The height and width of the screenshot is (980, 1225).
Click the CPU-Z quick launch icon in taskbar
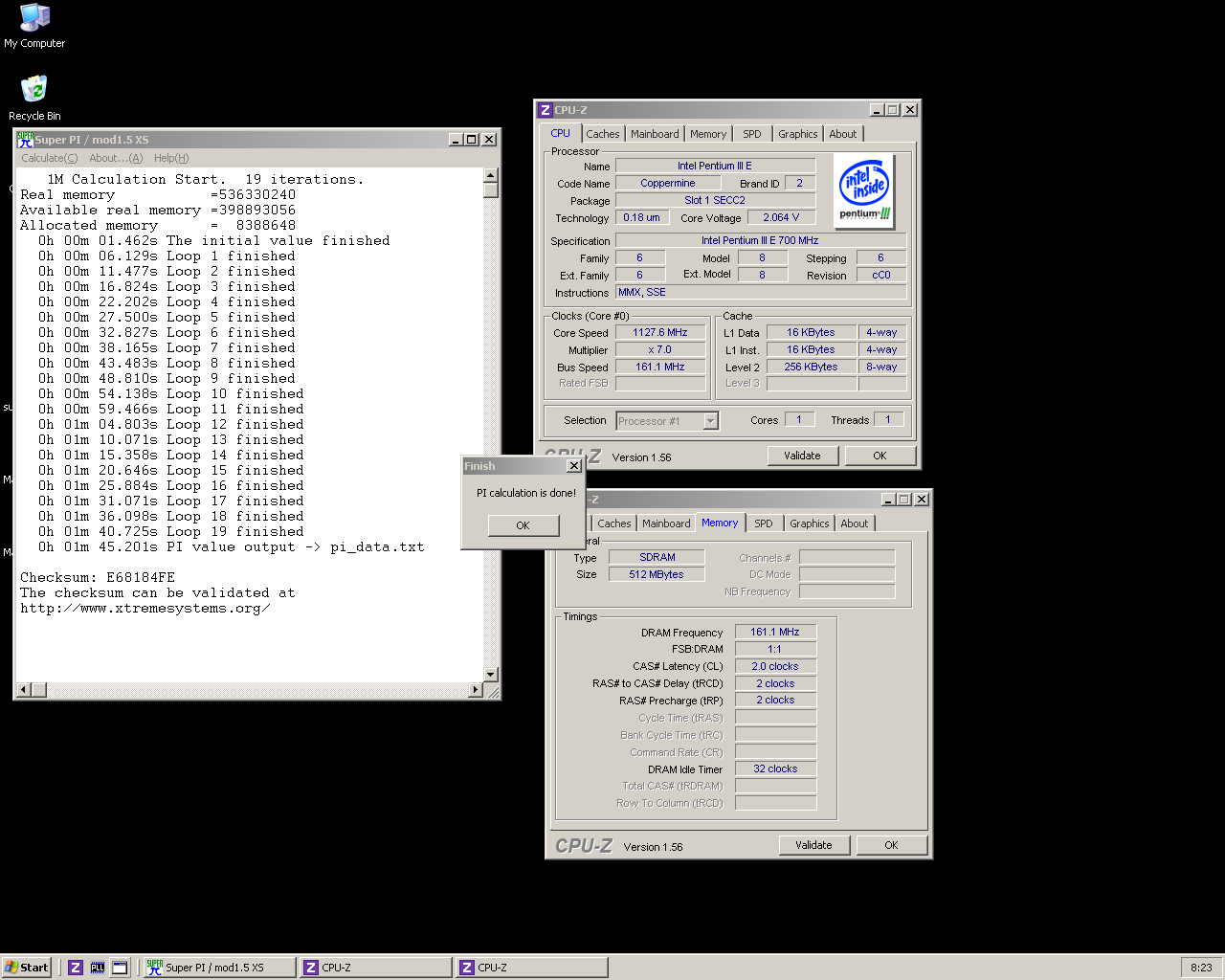click(x=76, y=968)
